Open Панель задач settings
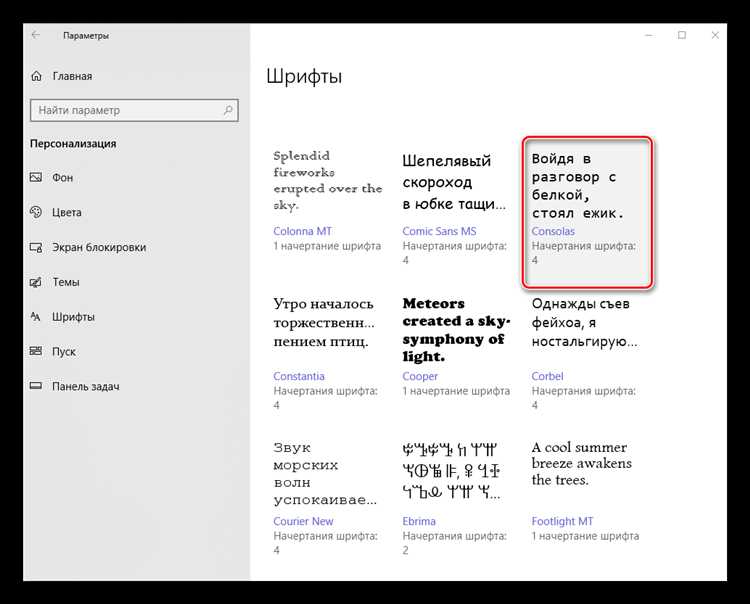This screenshot has width=750, height=604. point(86,386)
